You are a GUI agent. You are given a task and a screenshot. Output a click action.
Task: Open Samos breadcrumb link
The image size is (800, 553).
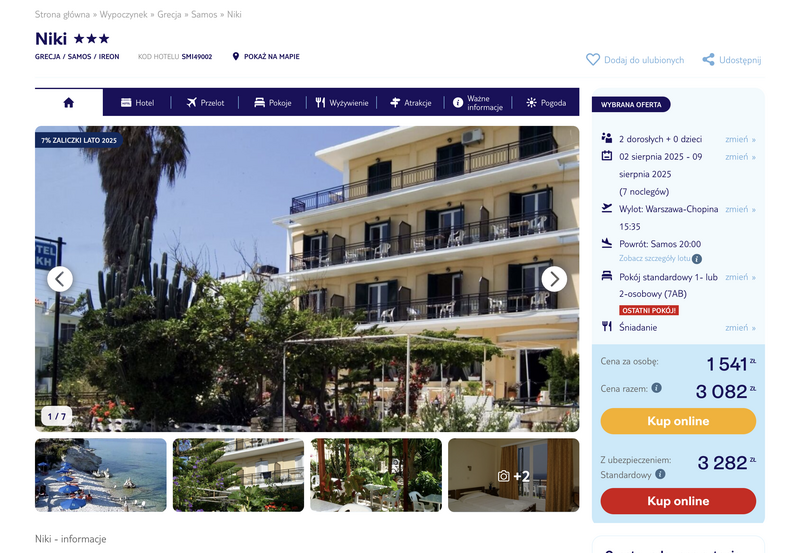pyautogui.click(x=204, y=14)
